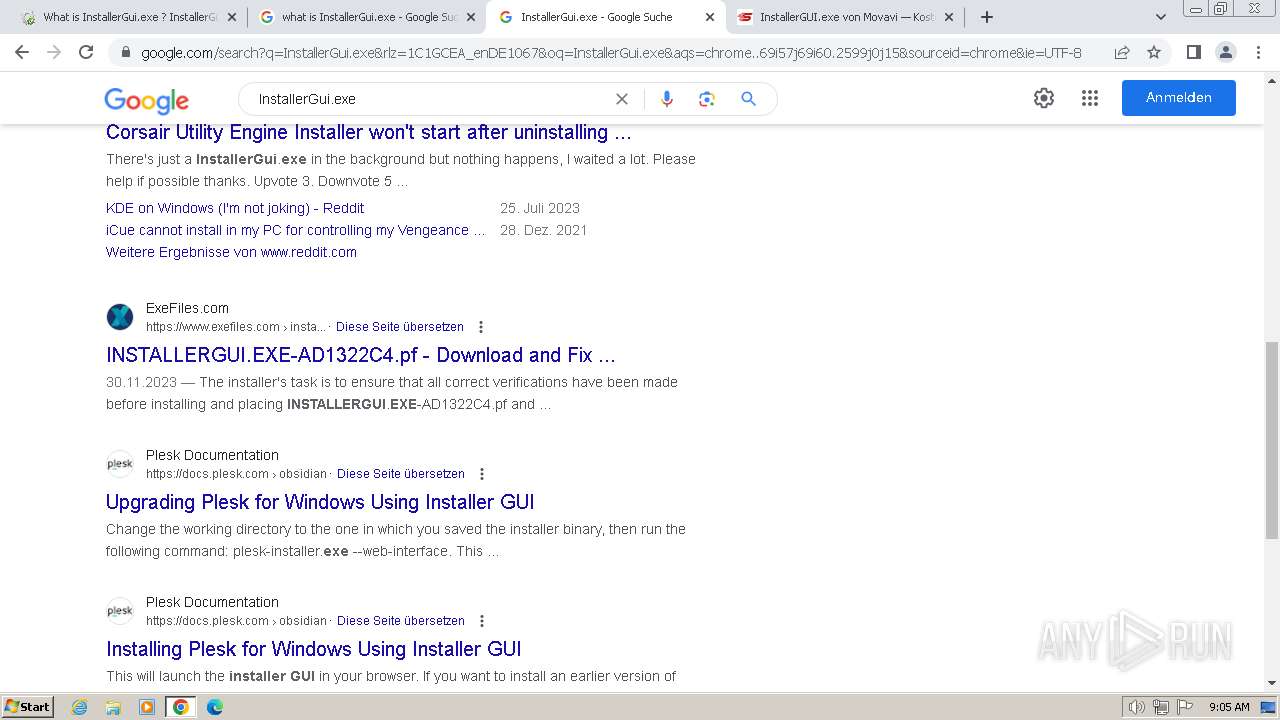Open 'Upgrading Plesk for Windows Using Installer GUI'

click(320, 502)
